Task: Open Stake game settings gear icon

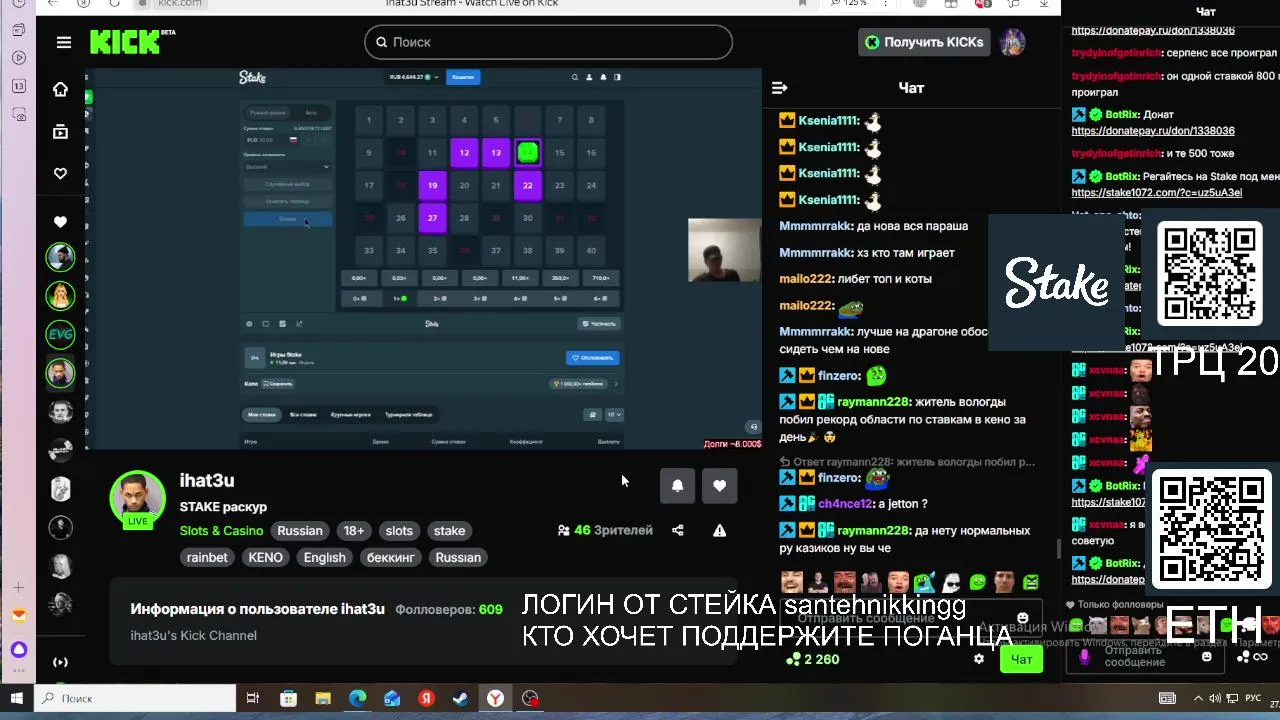Action: coord(249,324)
